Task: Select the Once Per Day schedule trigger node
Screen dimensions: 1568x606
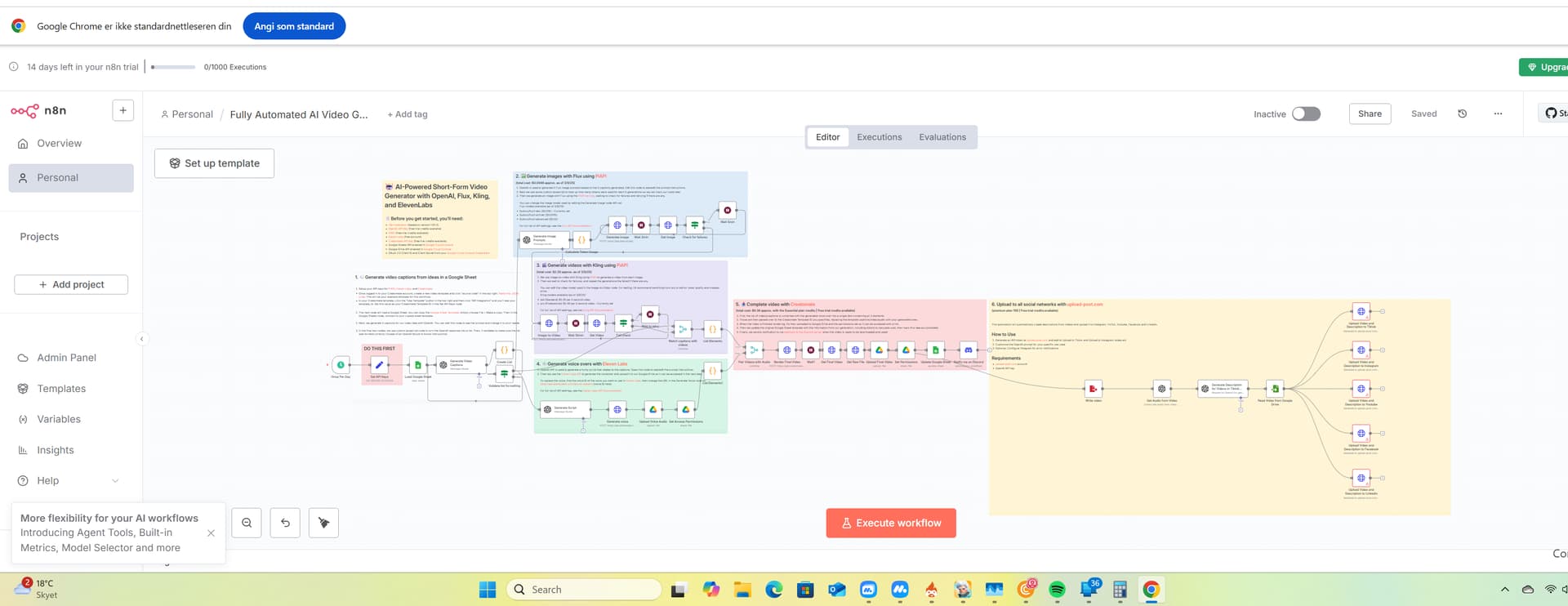Action: 341,365
